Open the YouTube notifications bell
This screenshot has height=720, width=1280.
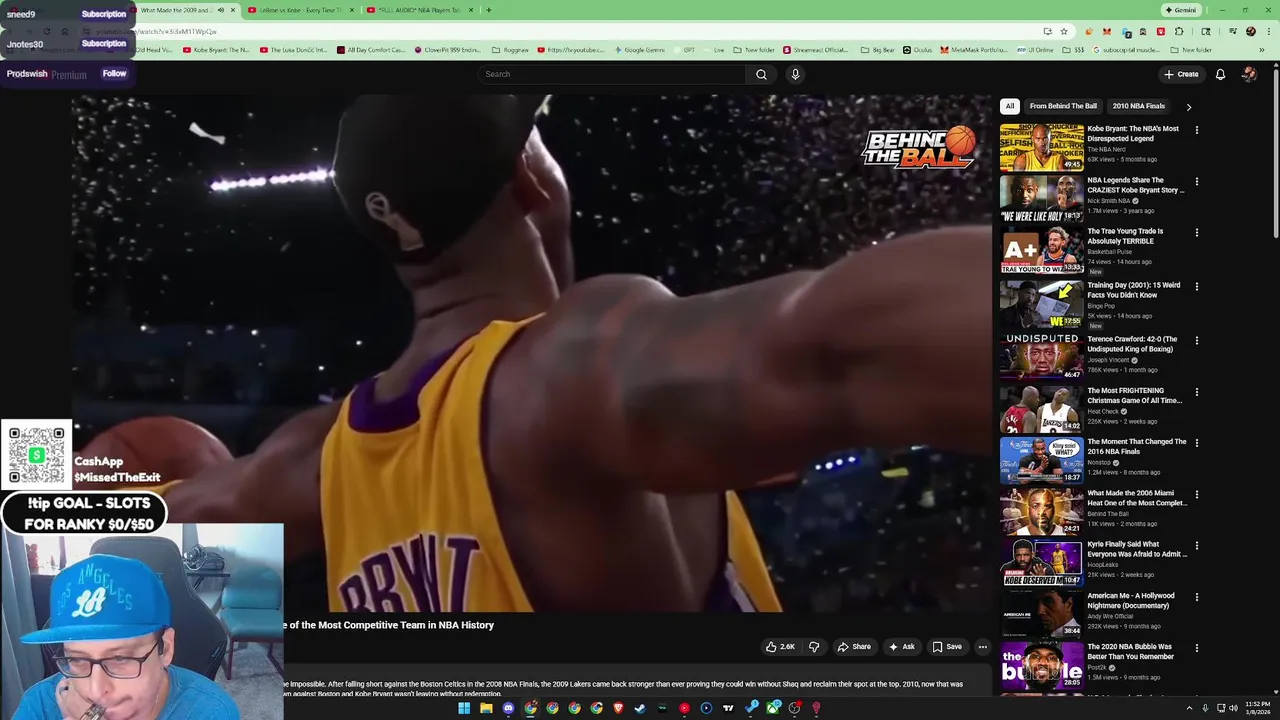tap(1220, 74)
